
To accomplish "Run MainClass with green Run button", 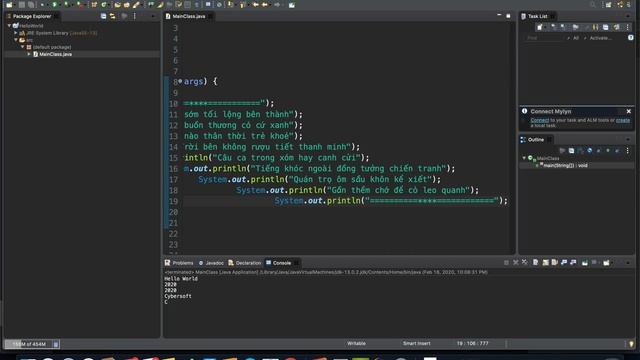I will click(54, 4).
